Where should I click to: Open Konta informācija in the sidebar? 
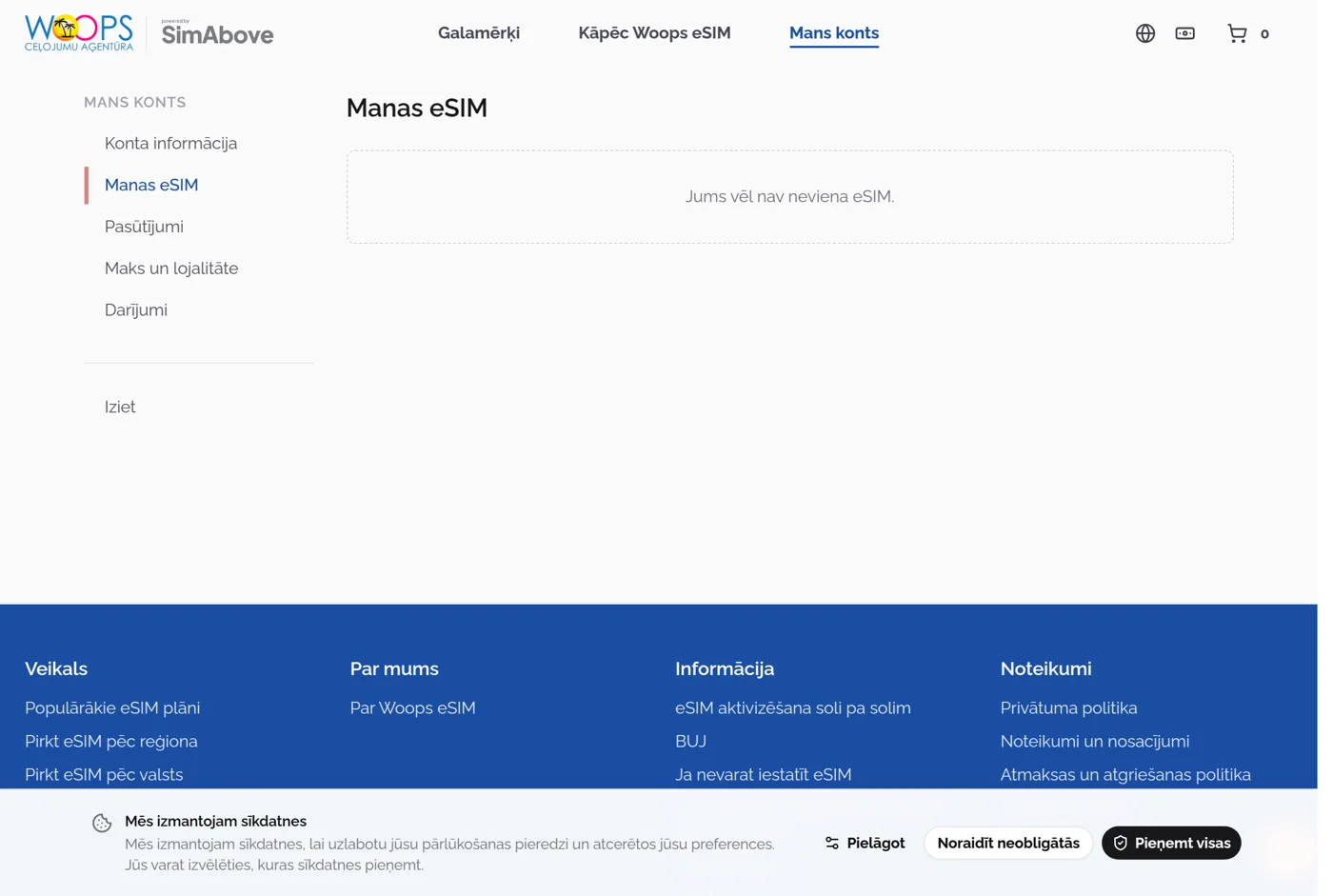pos(170,143)
